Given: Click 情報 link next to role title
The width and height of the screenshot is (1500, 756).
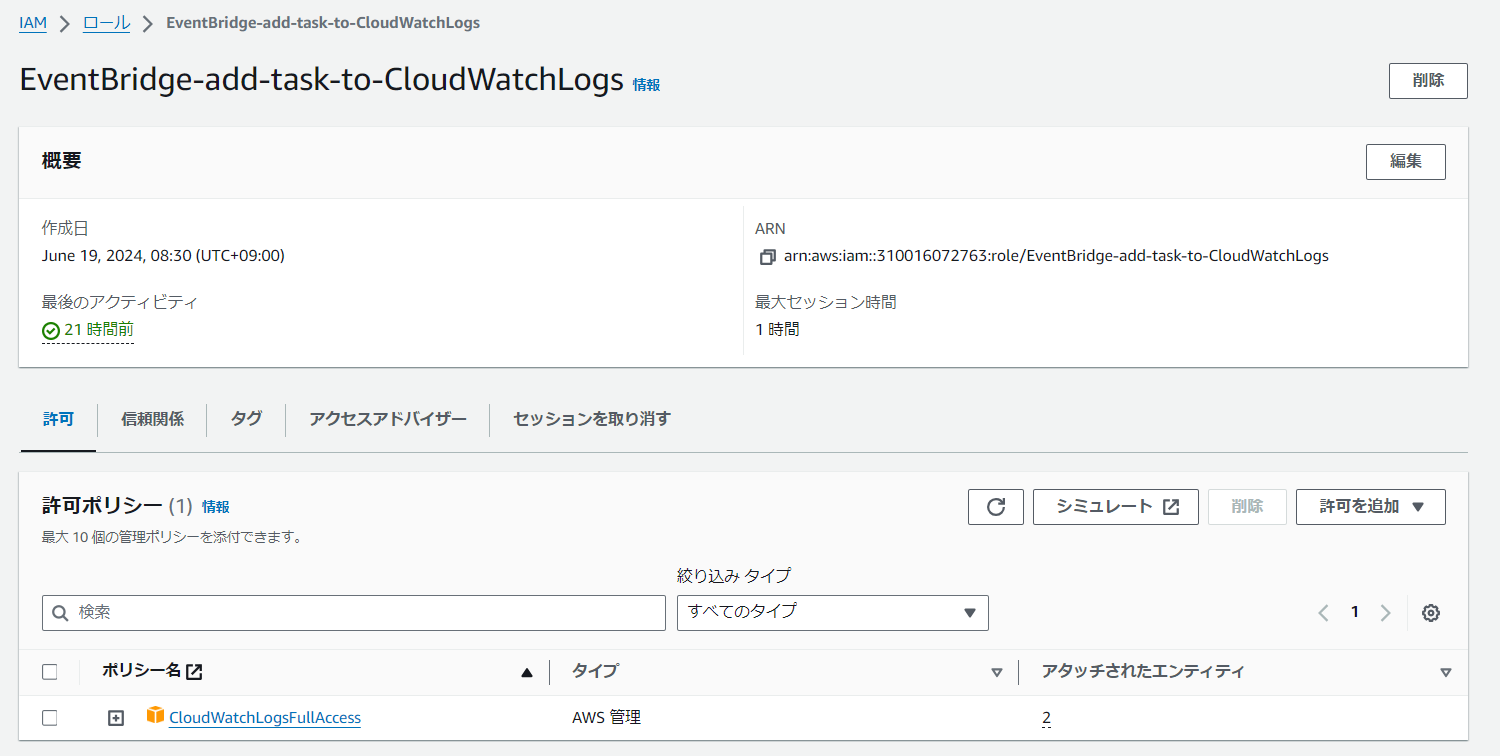Looking at the screenshot, I should point(646,85).
